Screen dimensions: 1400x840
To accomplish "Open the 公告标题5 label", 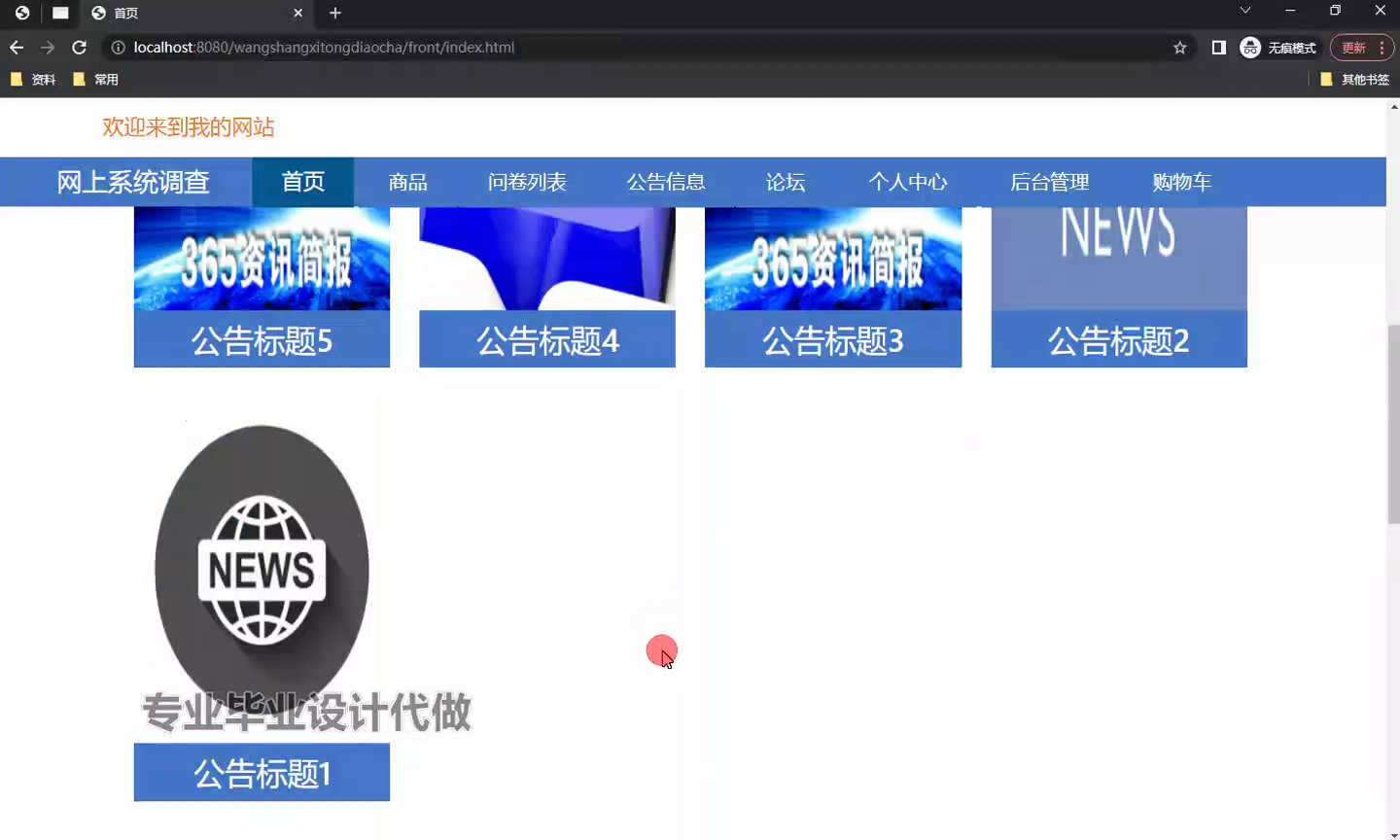I will 262,340.
